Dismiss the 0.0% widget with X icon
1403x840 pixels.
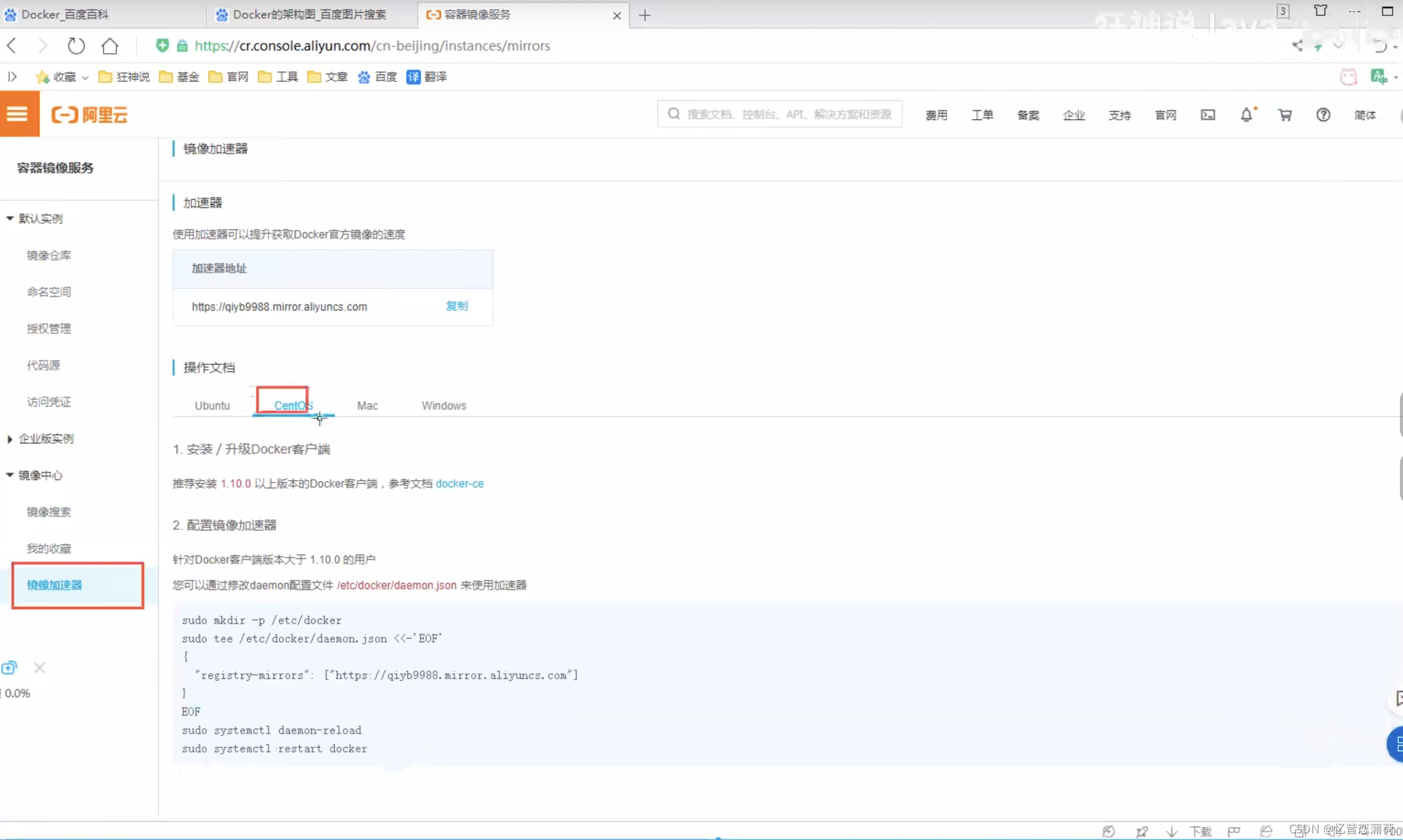click(x=40, y=667)
